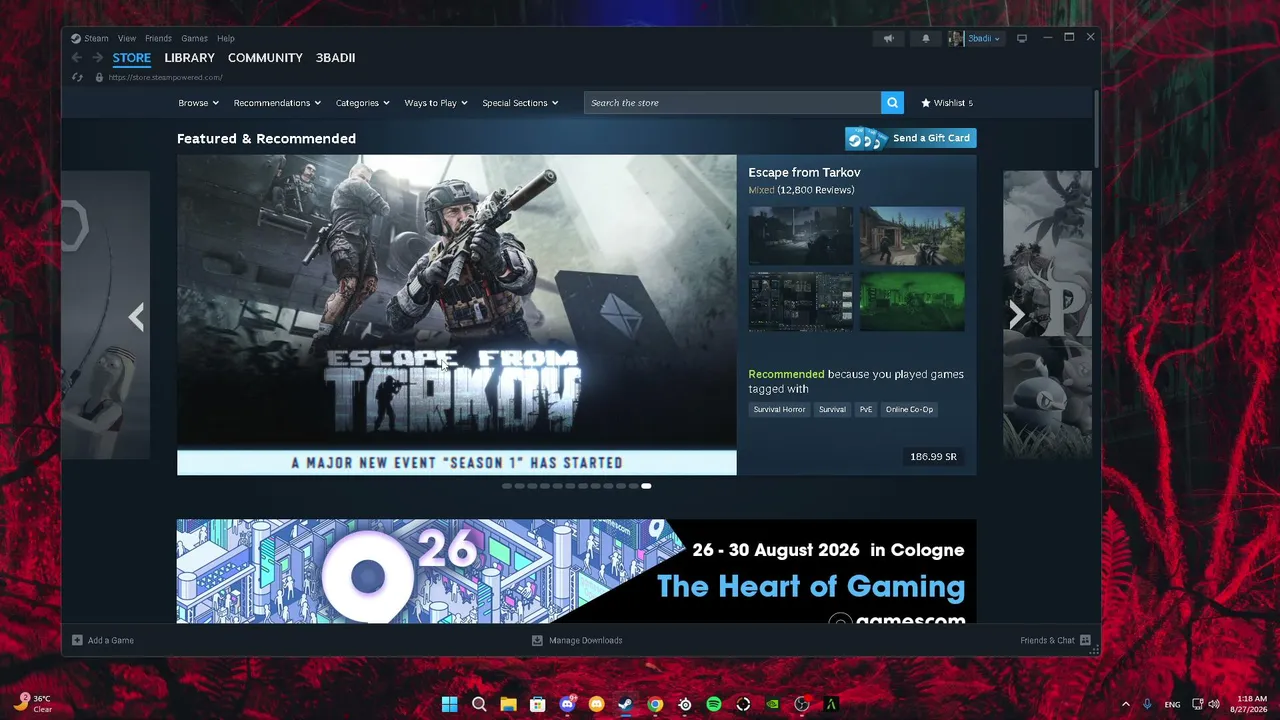Show hidden system tray icons chevron
This screenshot has width=1280, height=720.
point(1125,704)
